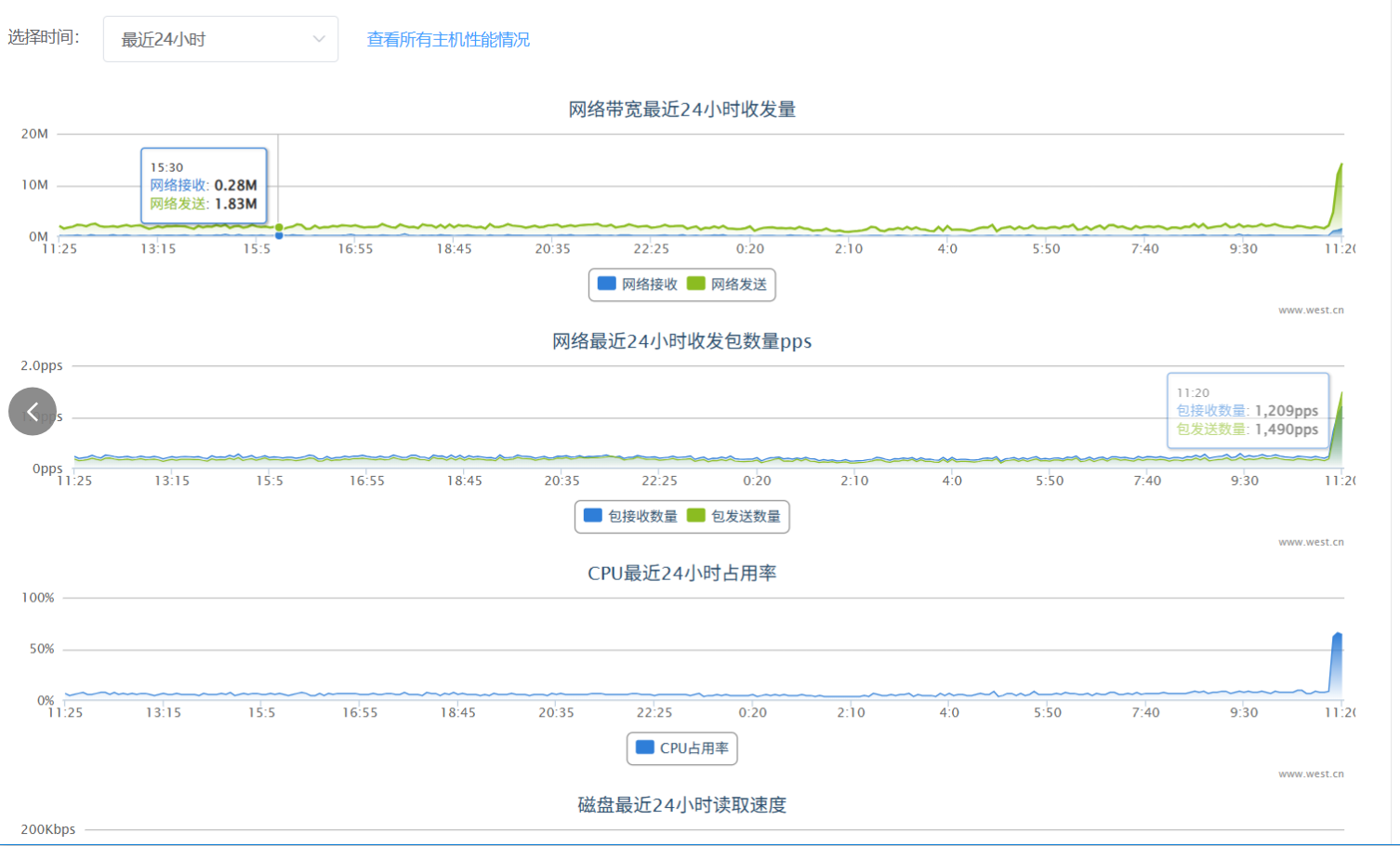Open the 最近24小时 time range dropdown
This screenshot has width=1400, height=846.
[x=219, y=39]
